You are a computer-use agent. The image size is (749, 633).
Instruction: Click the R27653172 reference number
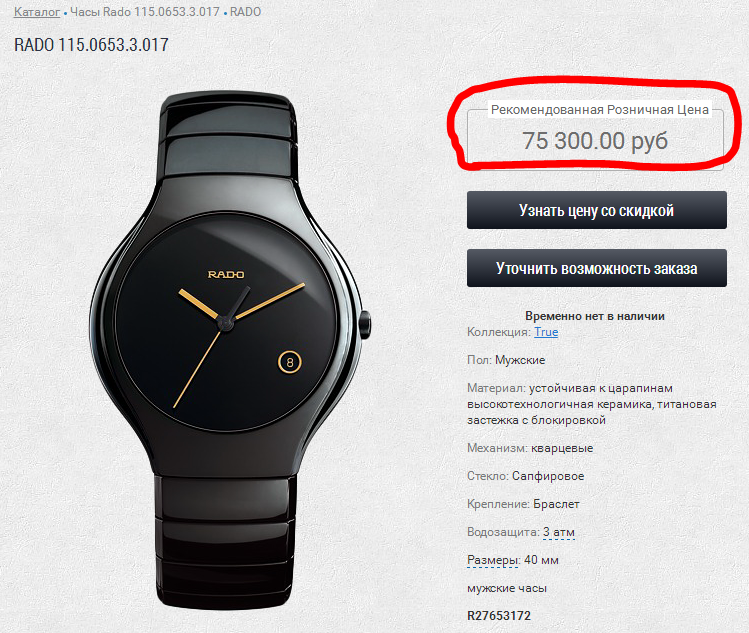pos(499,615)
